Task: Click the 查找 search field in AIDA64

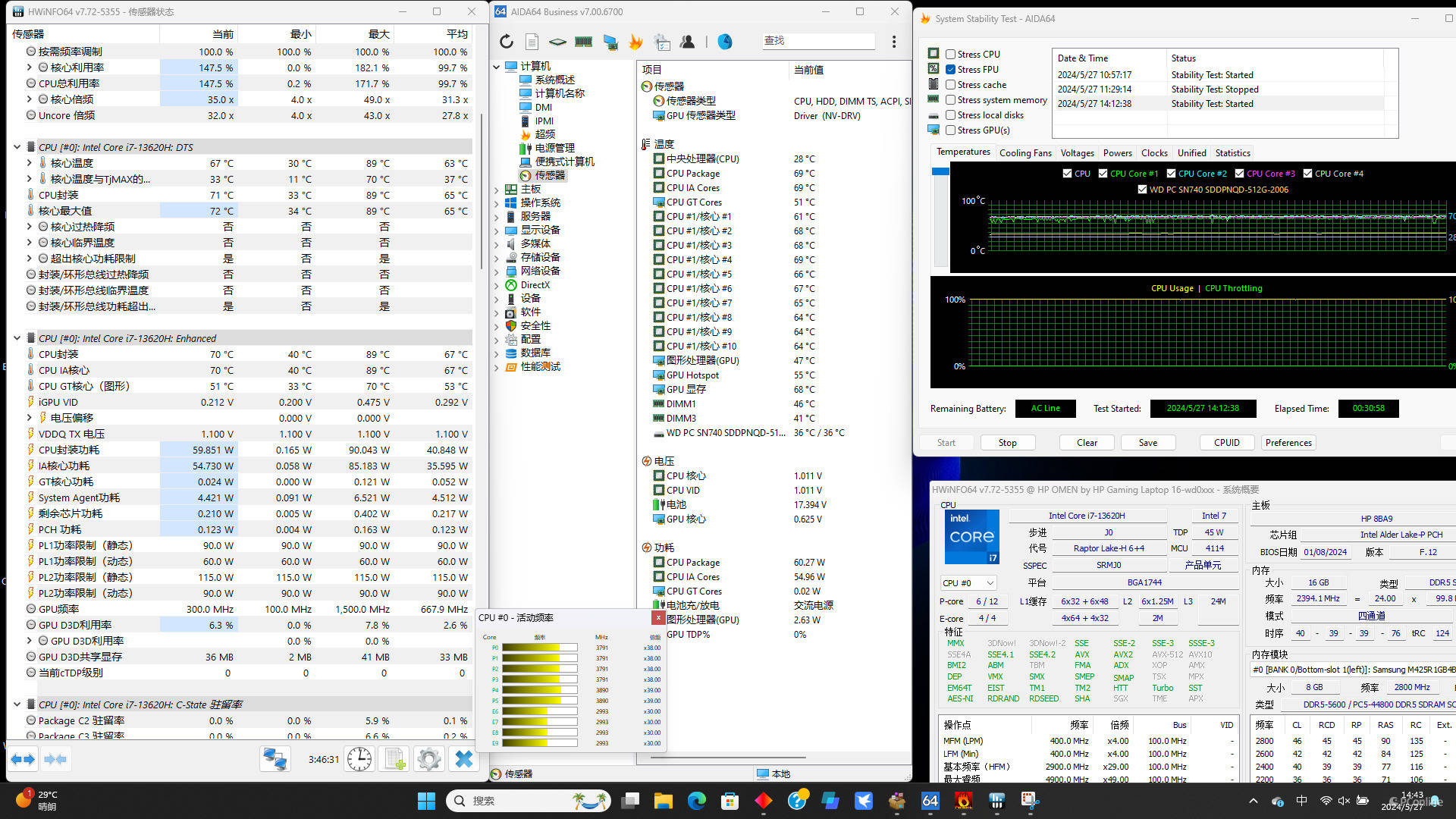Action: (818, 41)
